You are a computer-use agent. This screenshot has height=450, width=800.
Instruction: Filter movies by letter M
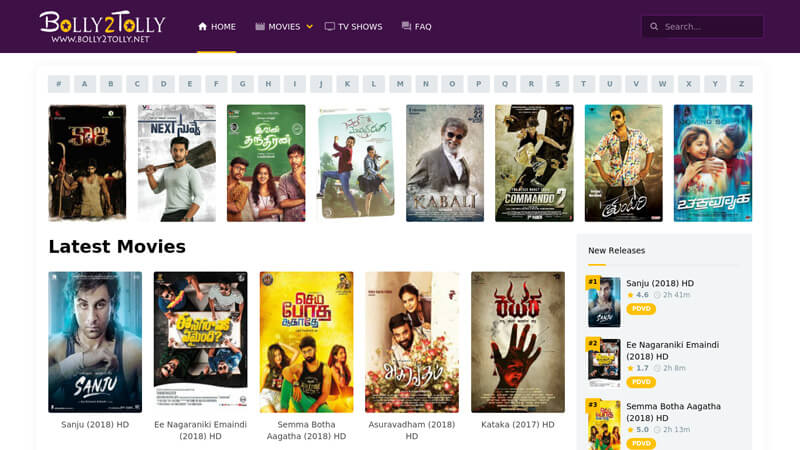click(x=400, y=84)
